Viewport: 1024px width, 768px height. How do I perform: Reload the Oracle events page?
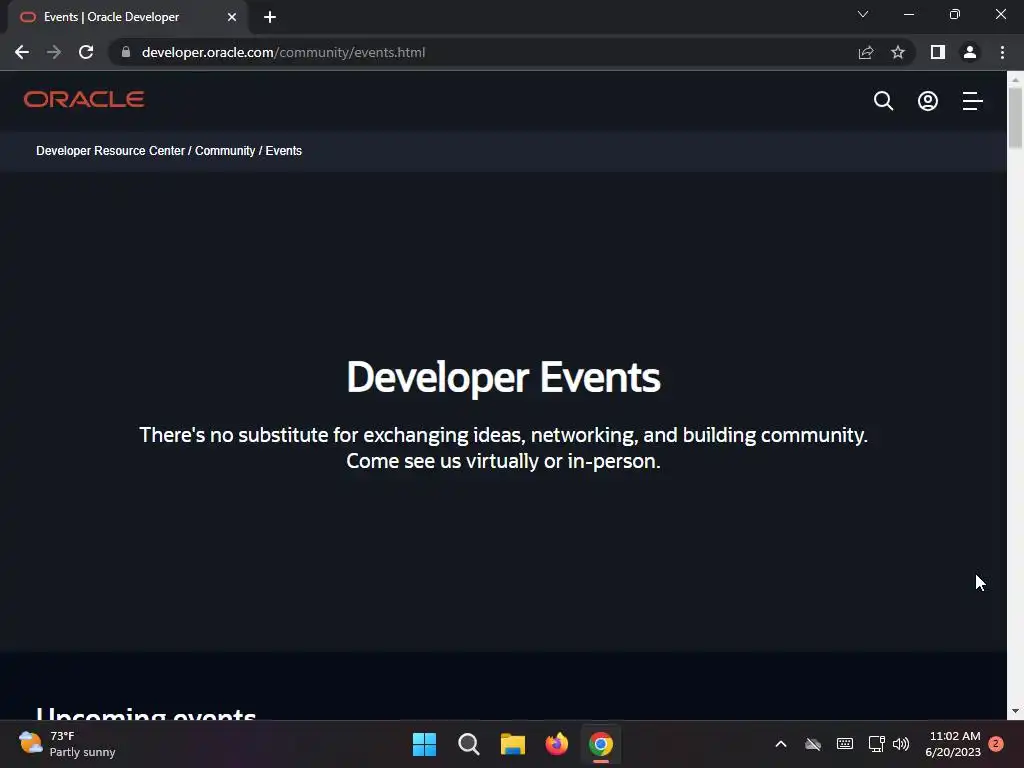coord(86,52)
